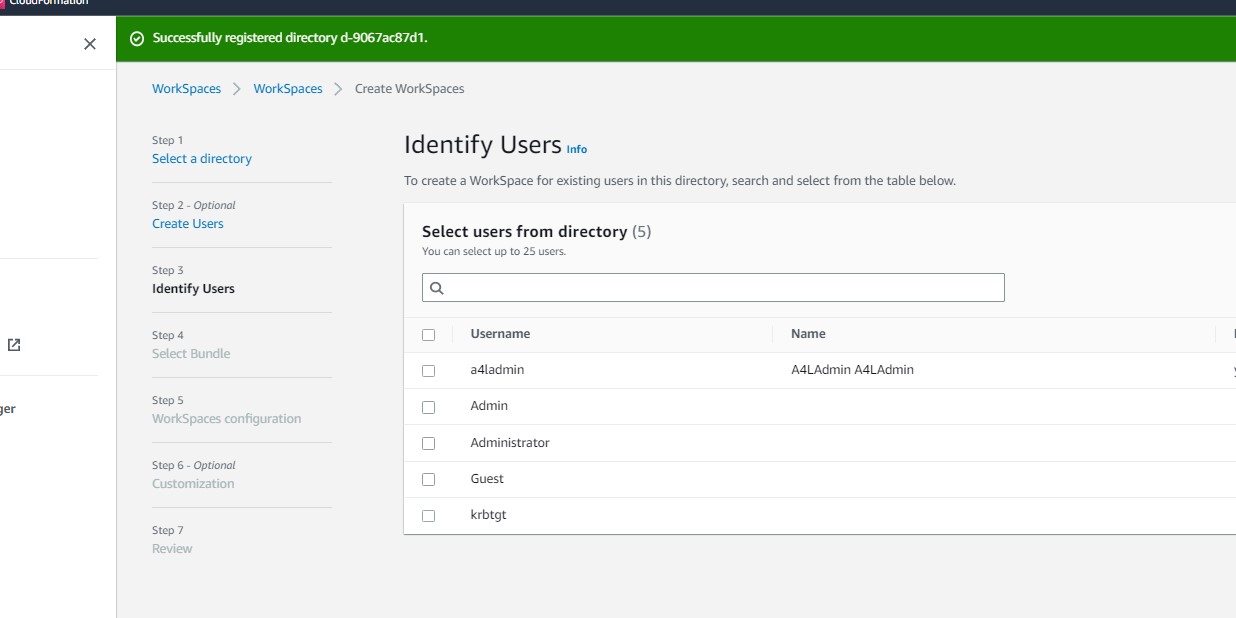This screenshot has height=618, width=1236.
Task: Open the external link icon in the left sidebar
Action: coord(14,345)
